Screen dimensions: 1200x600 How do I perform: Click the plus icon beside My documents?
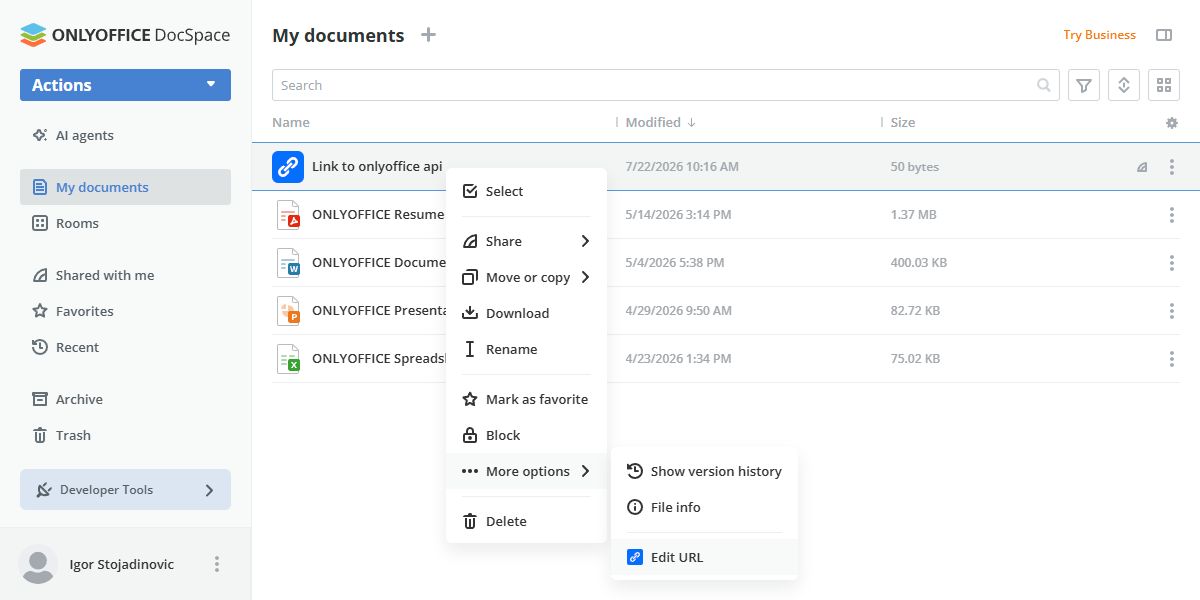click(x=428, y=35)
